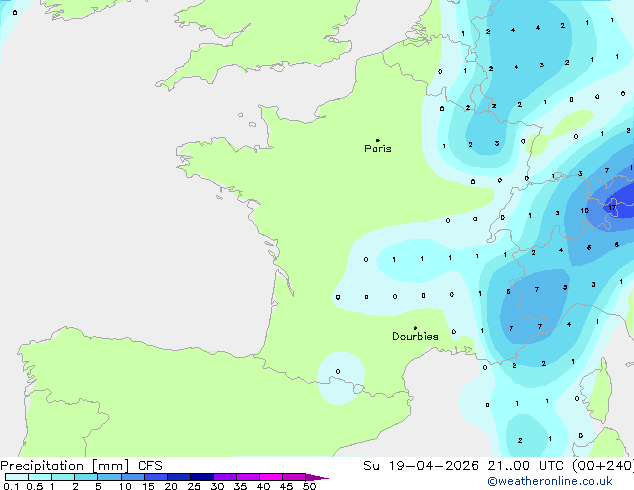The width and height of the screenshot is (634, 490).
Task: Select the Paris city marker dot
Action: [x=378, y=140]
